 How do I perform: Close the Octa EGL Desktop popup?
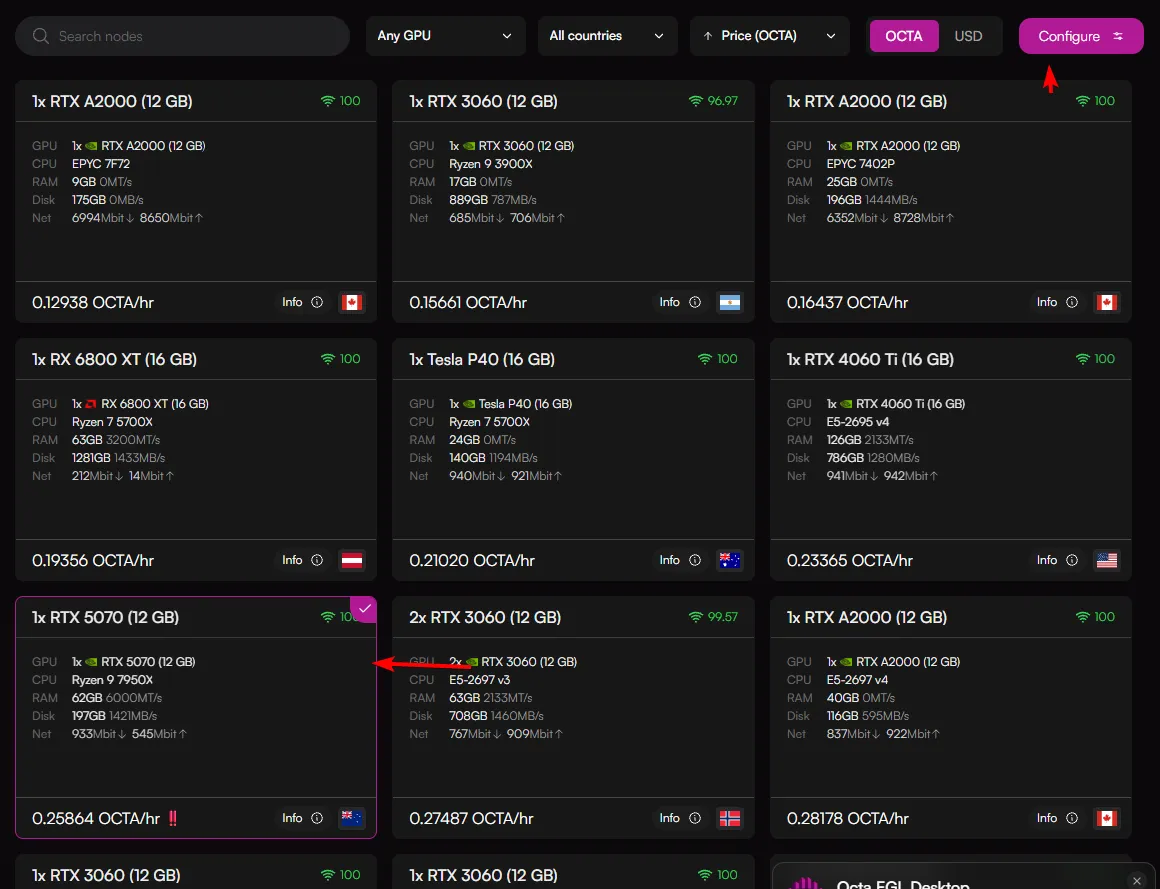coord(1136,880)
